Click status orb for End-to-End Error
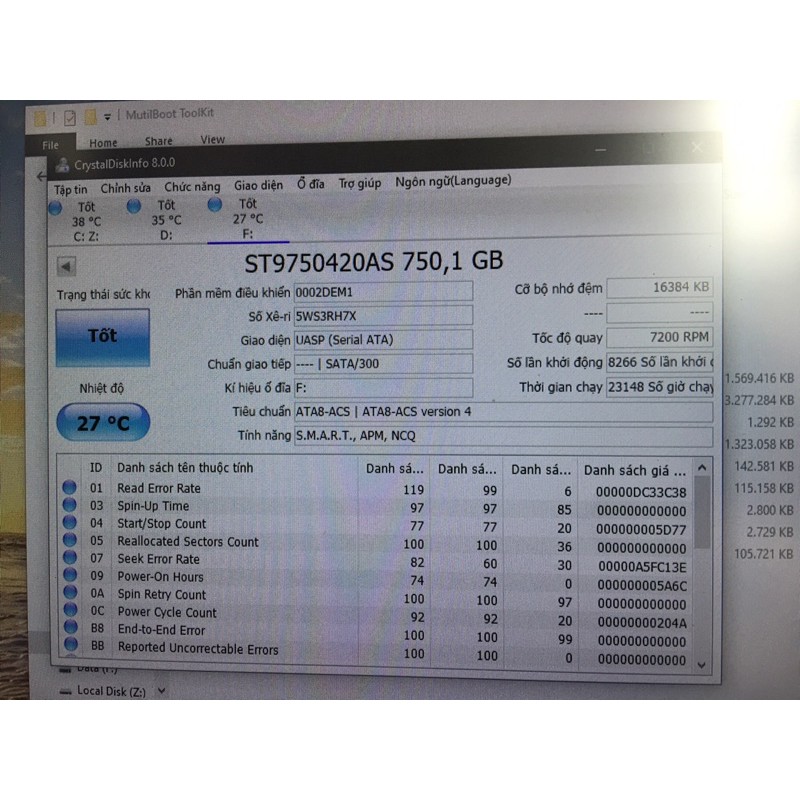This screenshot has height=800, width=800. pyautogui.click(x=71, y=627)
